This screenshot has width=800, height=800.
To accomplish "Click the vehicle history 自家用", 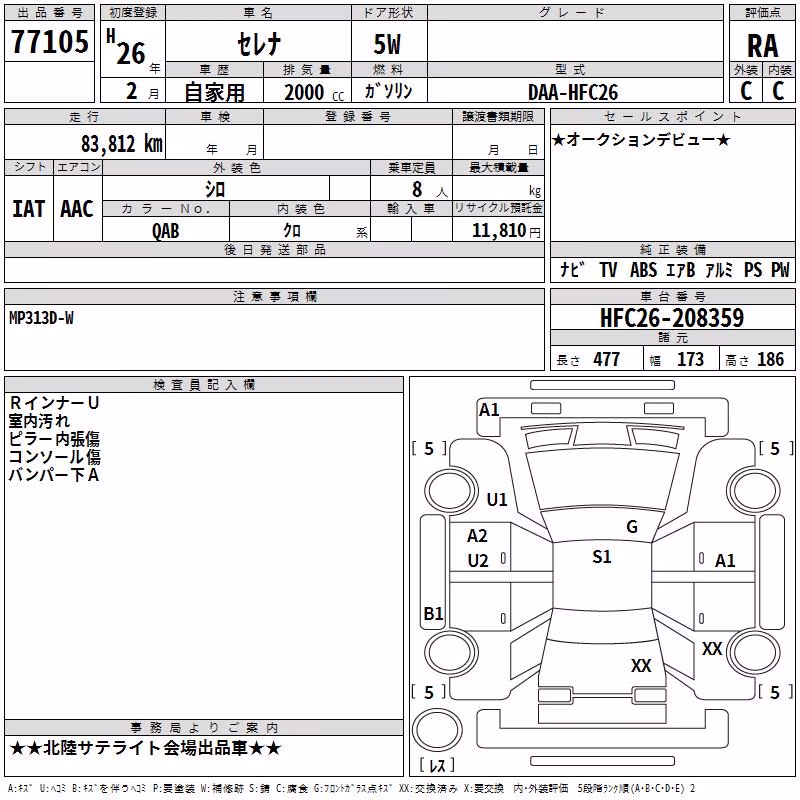I will tap(214, 92).
